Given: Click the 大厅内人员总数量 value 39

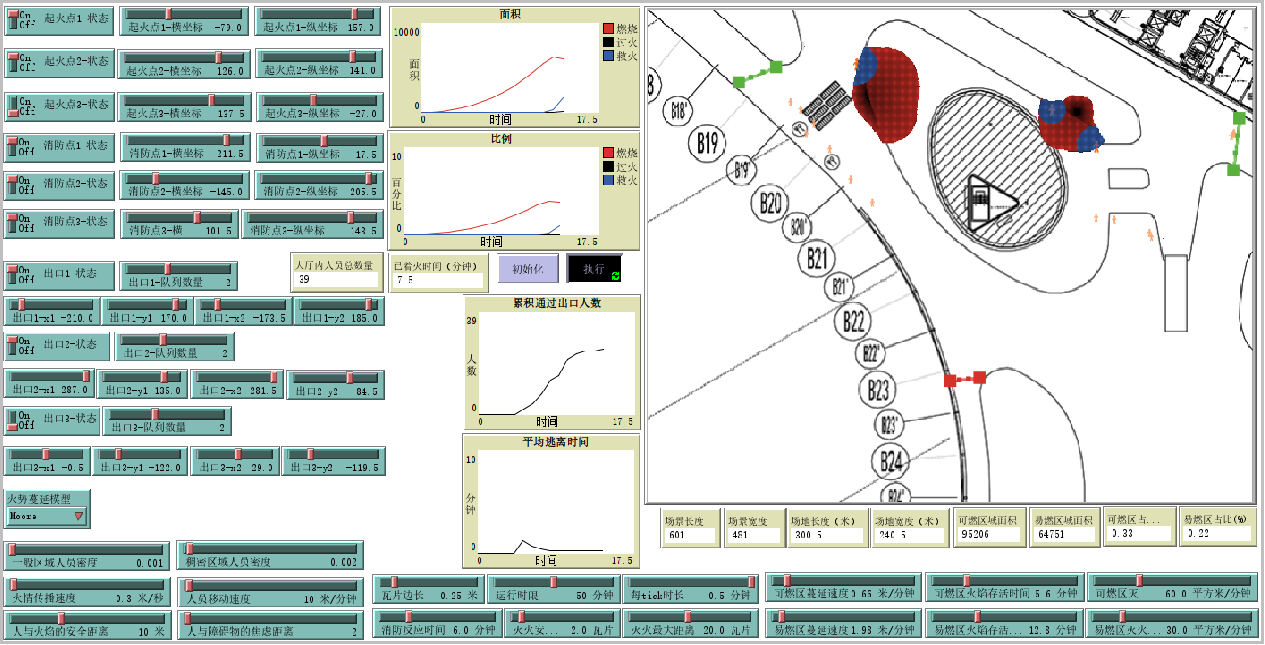Looking at the screenshot, I should [x=337, y=280].
